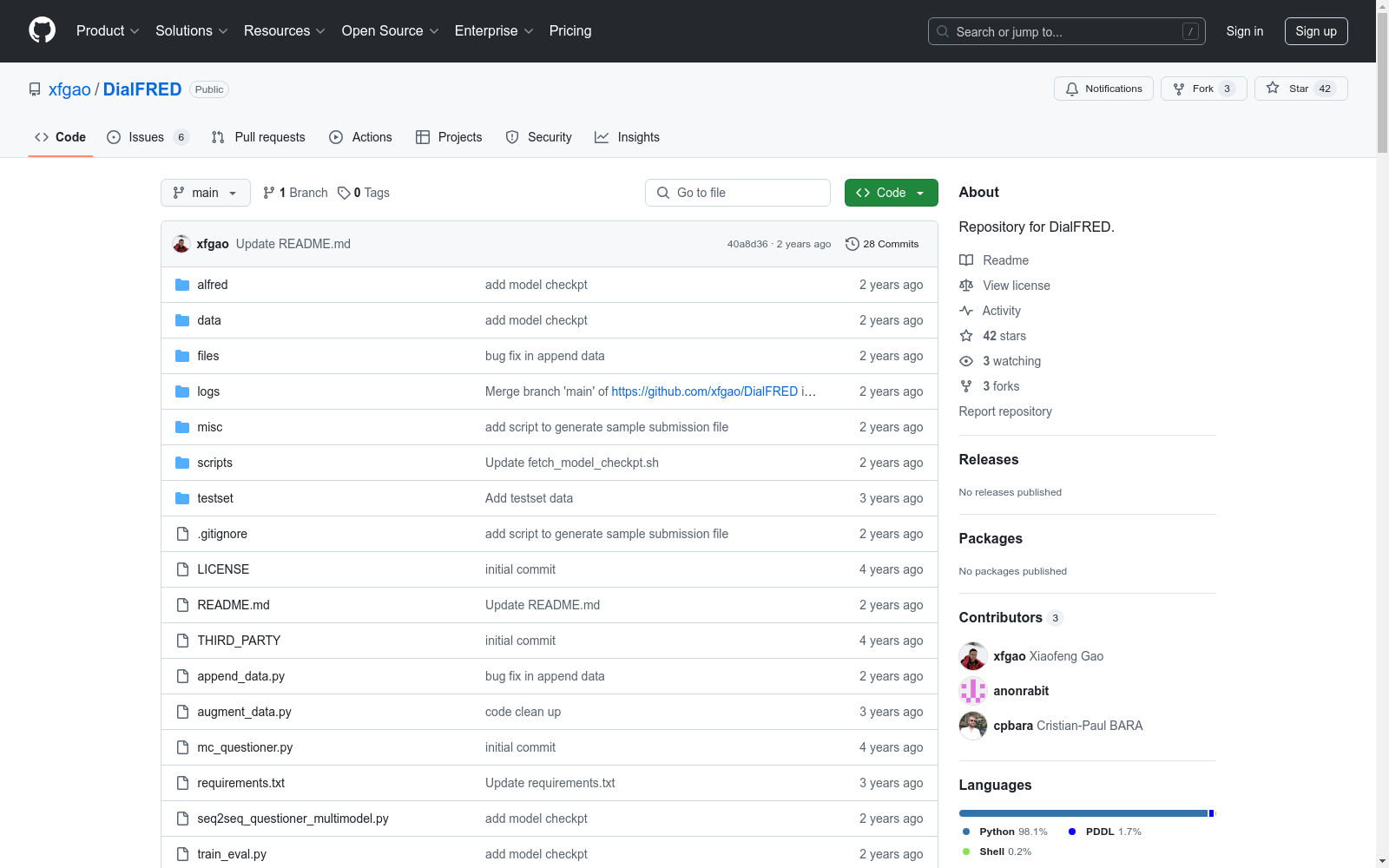Focus the Go to file field

738,193
